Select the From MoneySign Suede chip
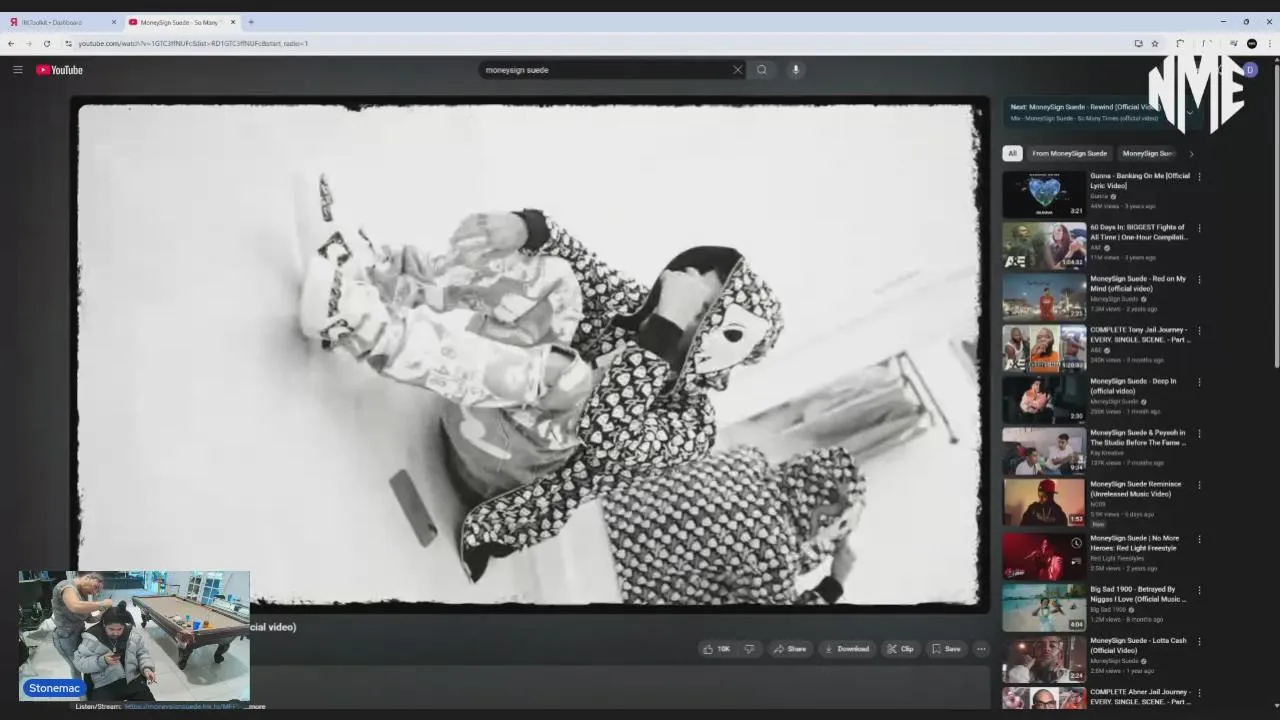 [1069, 153]
